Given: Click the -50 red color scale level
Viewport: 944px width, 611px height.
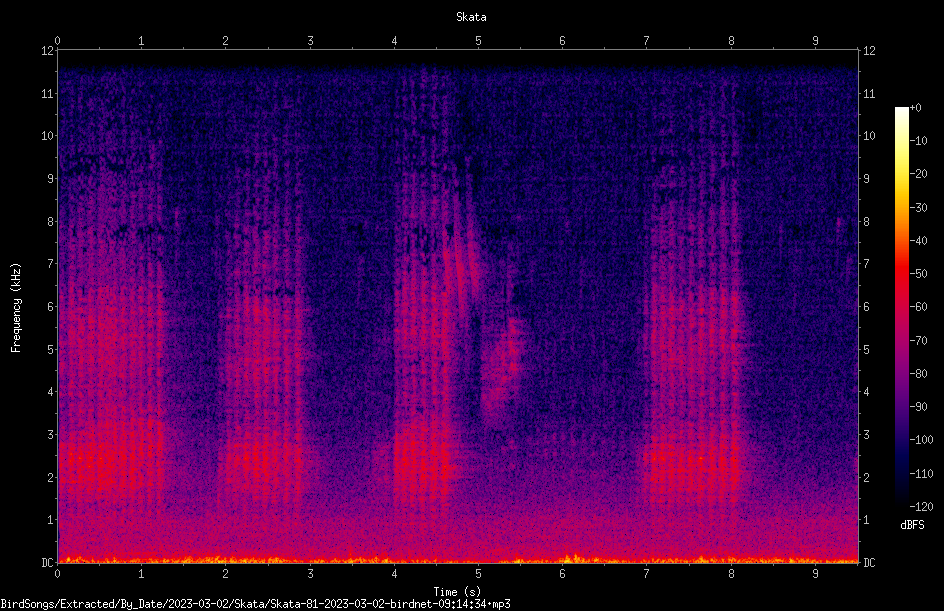Looking at the screenshot, I should coord(918,273).
